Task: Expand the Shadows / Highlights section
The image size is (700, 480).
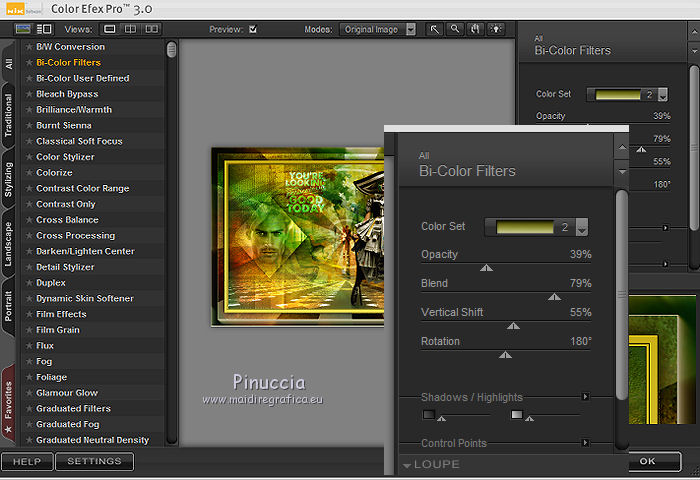Action: point(585,397)
